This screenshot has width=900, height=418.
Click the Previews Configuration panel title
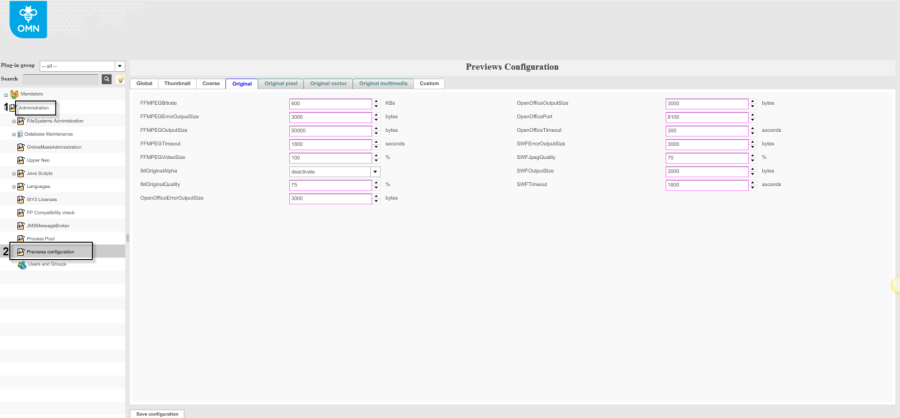point(512,67)
